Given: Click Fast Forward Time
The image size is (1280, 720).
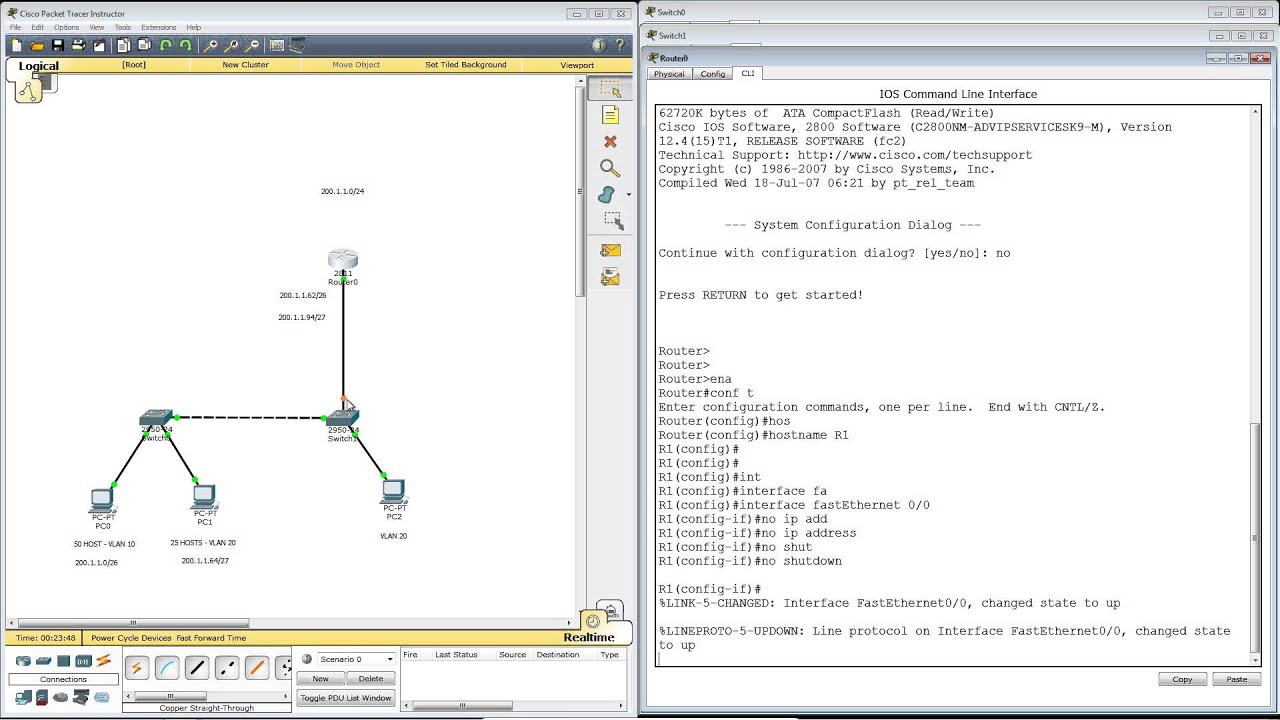Looking at the screenshot, I should coord(211,638).
